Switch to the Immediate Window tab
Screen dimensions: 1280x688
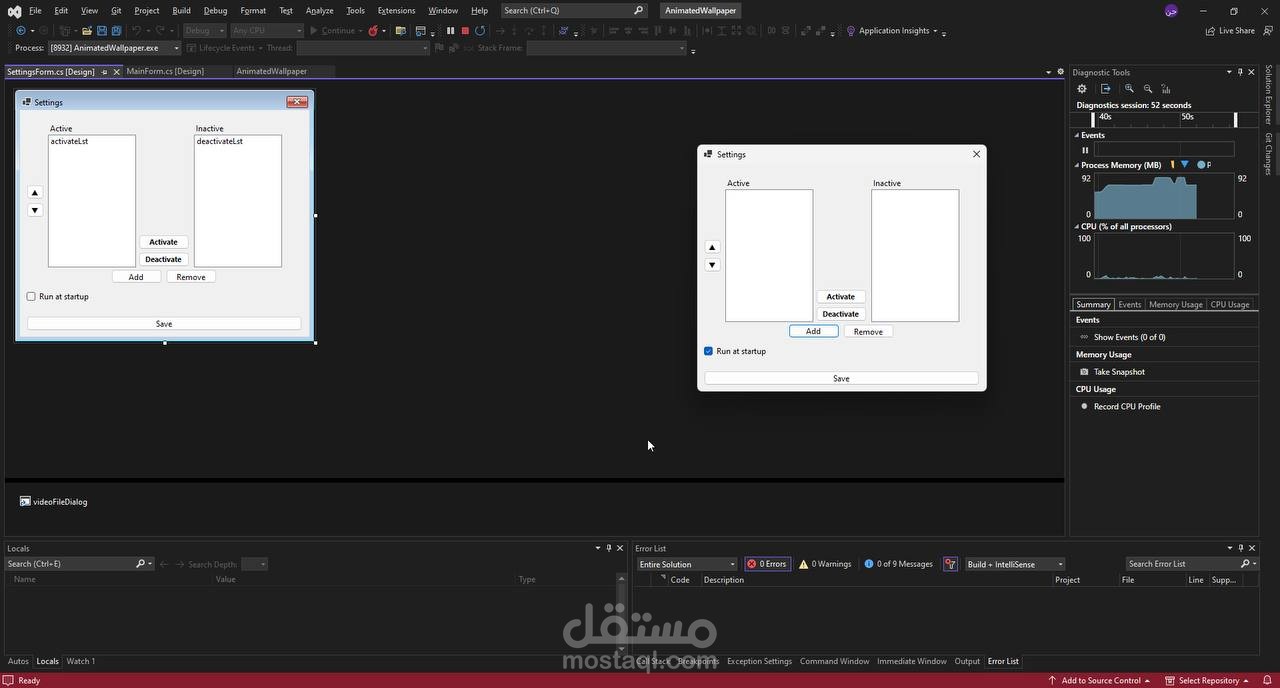click(912, 661)
